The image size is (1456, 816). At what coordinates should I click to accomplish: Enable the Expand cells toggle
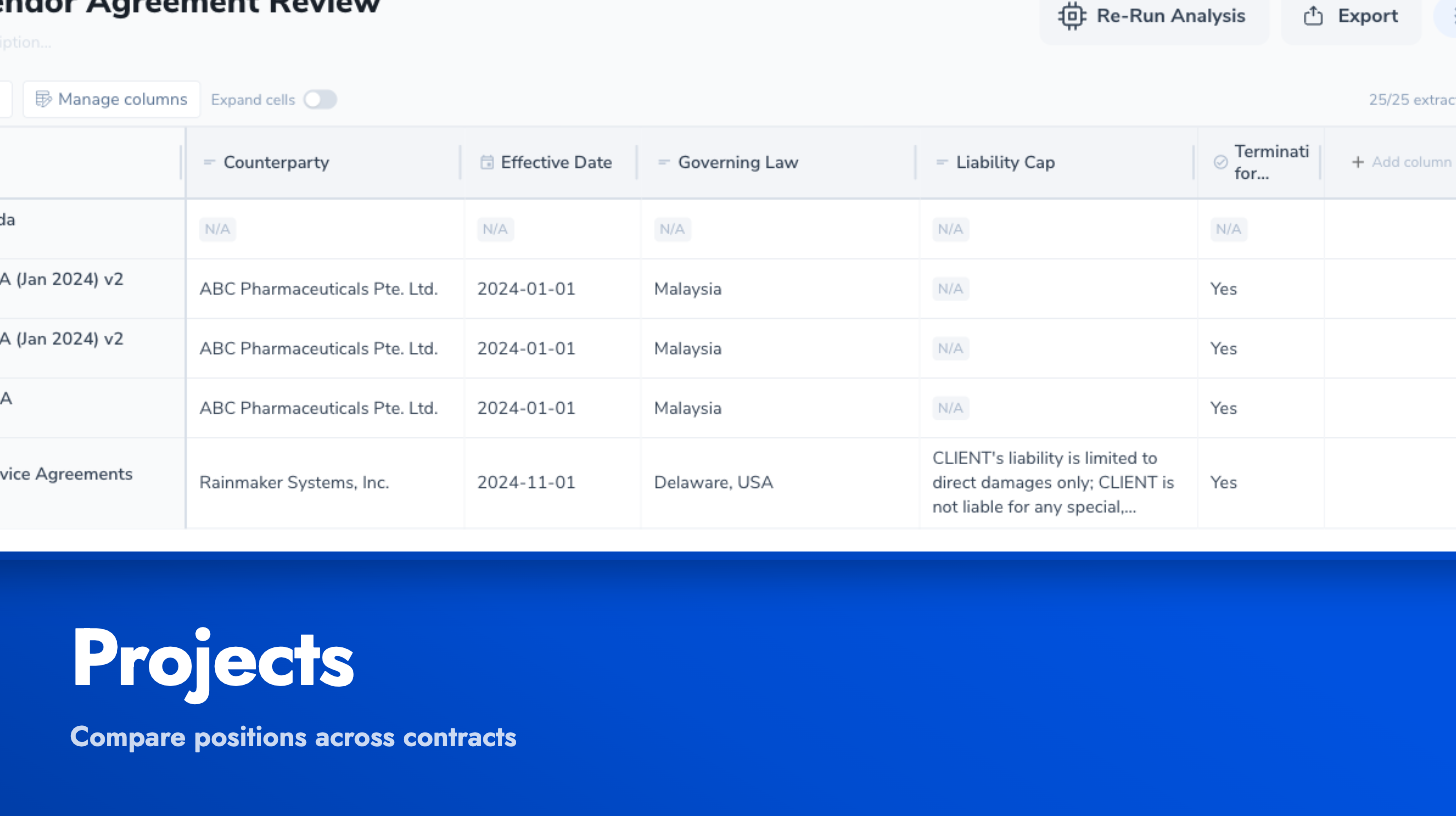(x=320, y=99)
